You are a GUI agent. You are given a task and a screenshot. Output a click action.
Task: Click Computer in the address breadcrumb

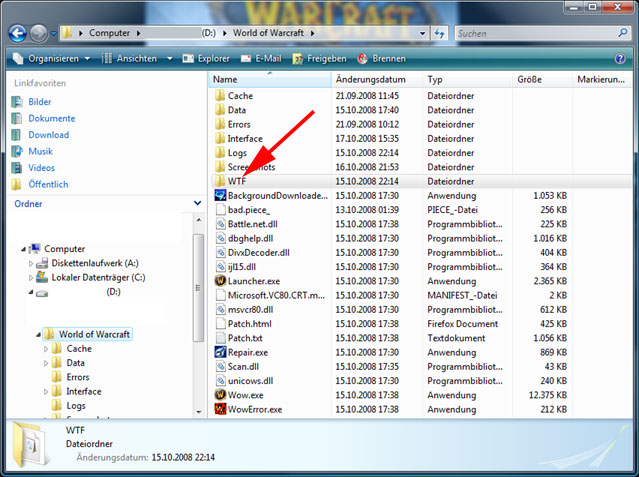109,33
